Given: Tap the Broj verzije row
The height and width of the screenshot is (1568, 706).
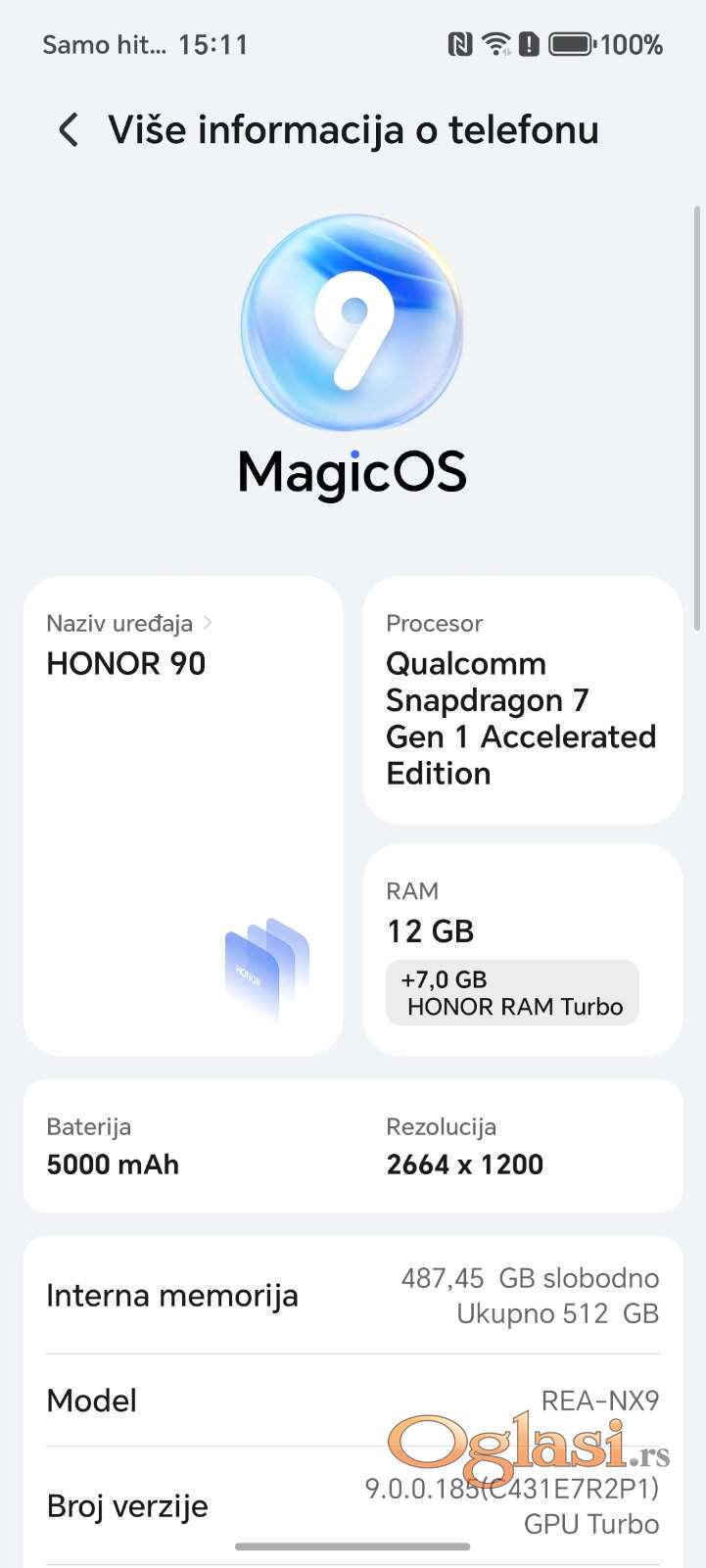Looking at the screenshot, I should click(x=353, y=1505).
